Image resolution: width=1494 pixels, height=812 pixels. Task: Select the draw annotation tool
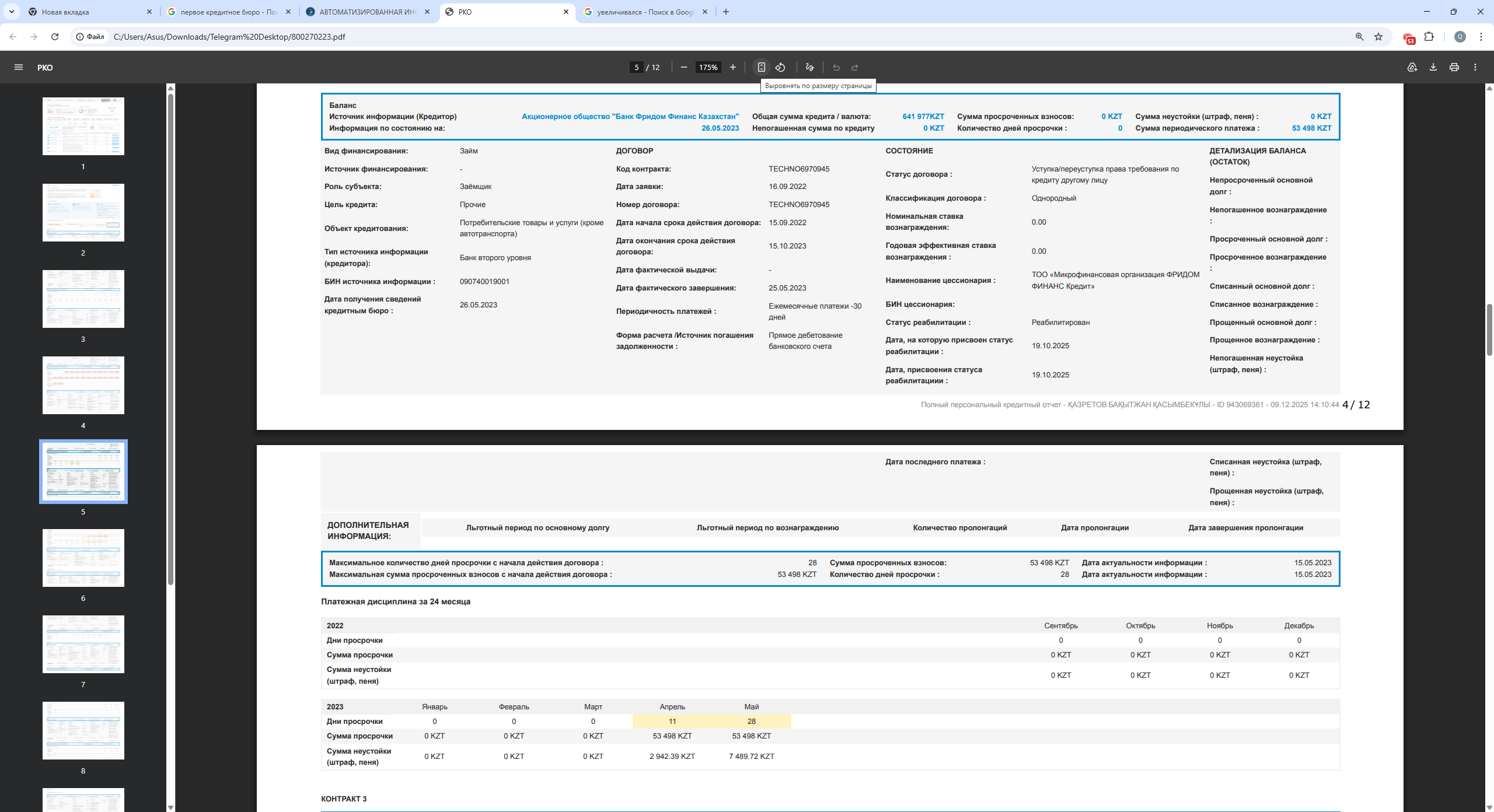809,67
